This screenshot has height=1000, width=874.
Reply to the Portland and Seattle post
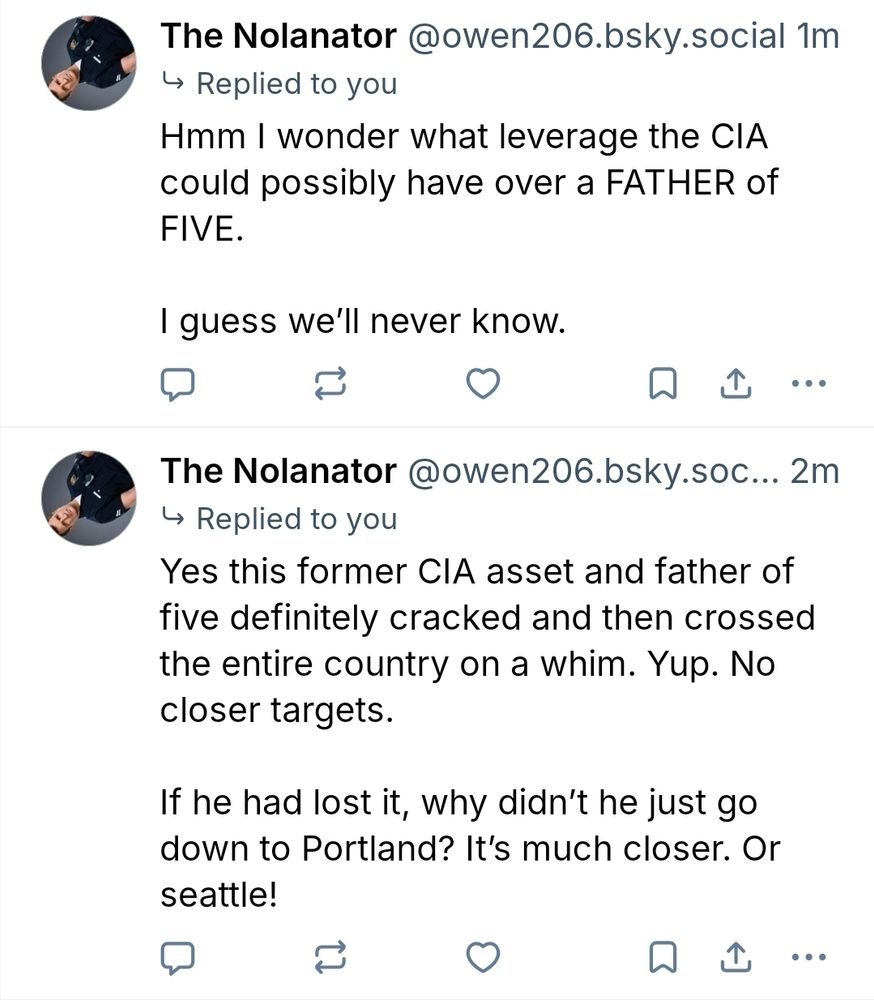point(177,958)
